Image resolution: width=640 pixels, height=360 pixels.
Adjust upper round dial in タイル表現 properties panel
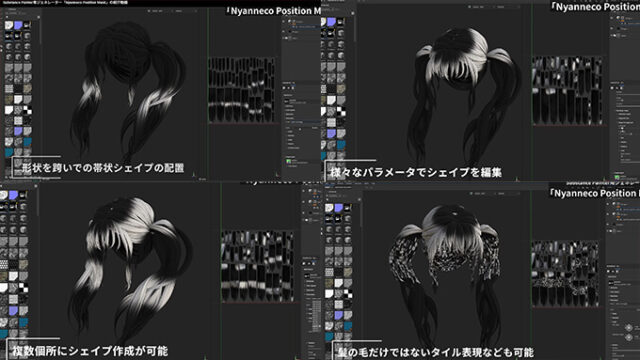tap(629, 327)
